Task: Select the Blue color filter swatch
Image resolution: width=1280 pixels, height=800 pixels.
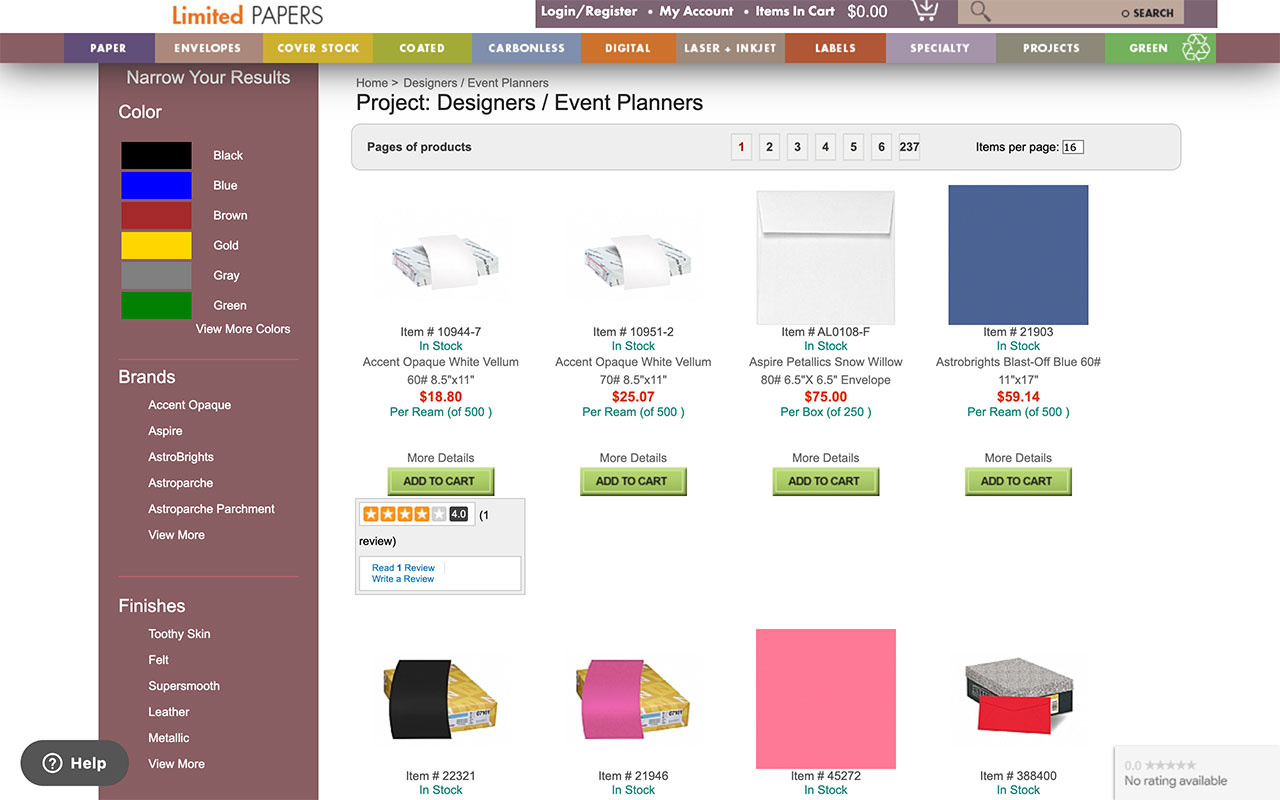Action: coord(156,185)
